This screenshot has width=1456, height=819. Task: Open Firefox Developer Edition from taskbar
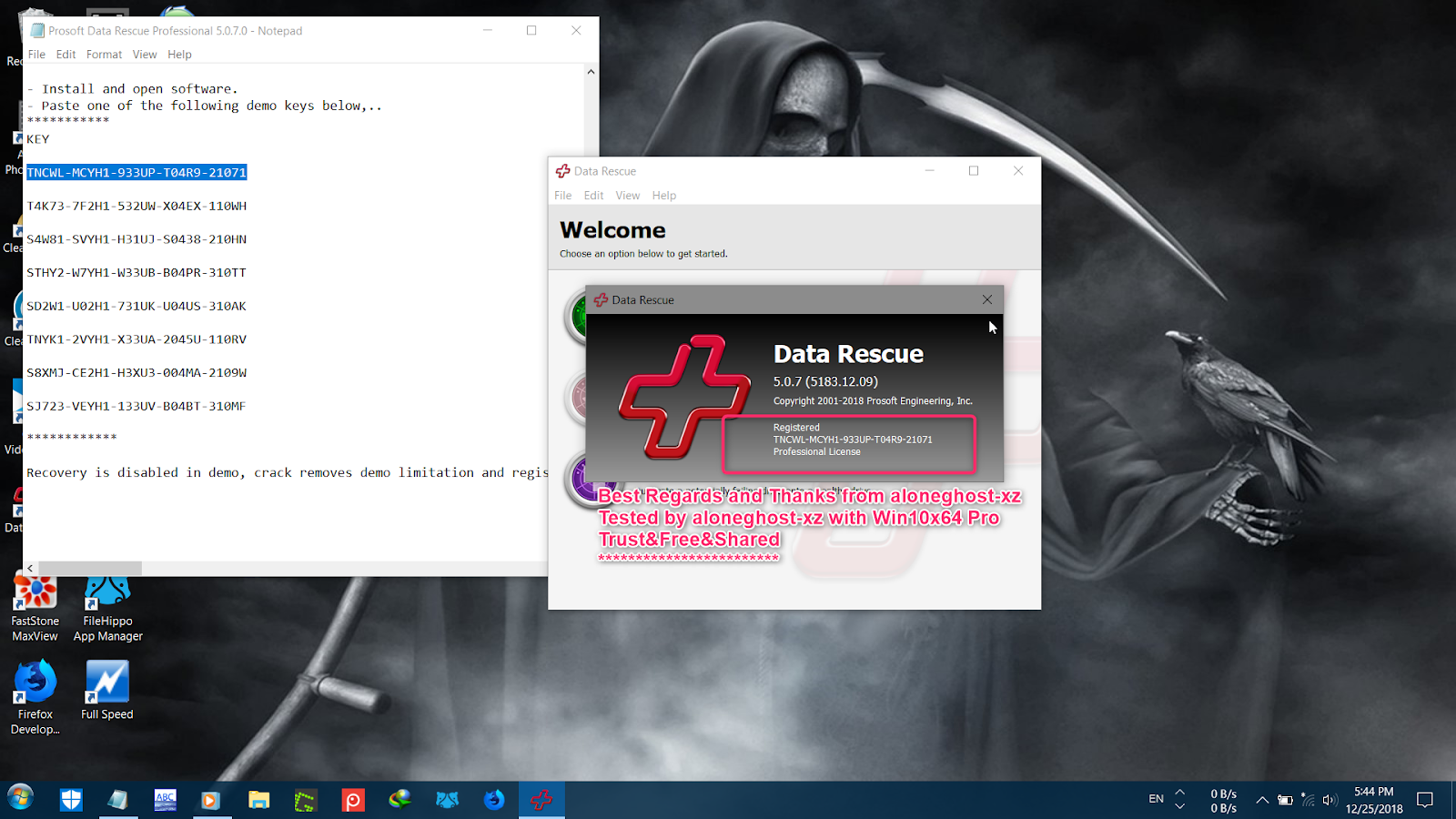click(494, 800)
